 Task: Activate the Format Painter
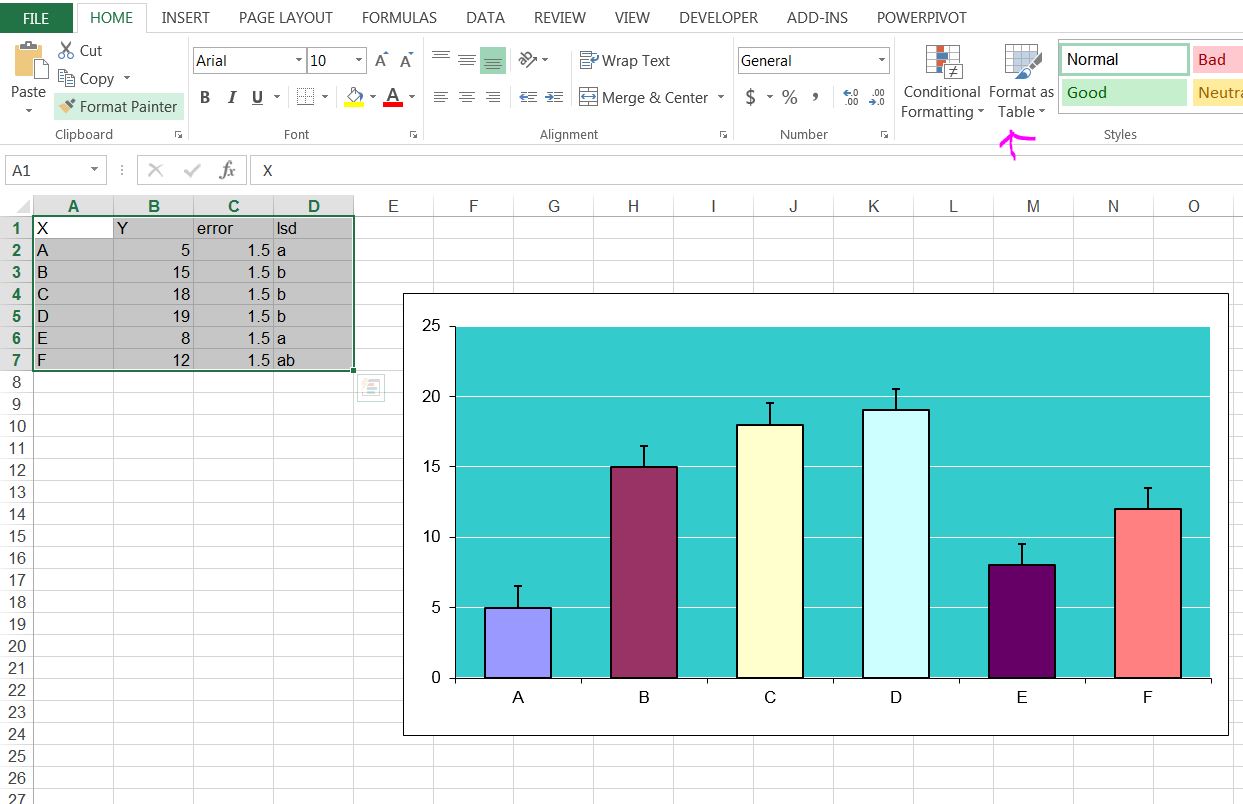[118, 106]
